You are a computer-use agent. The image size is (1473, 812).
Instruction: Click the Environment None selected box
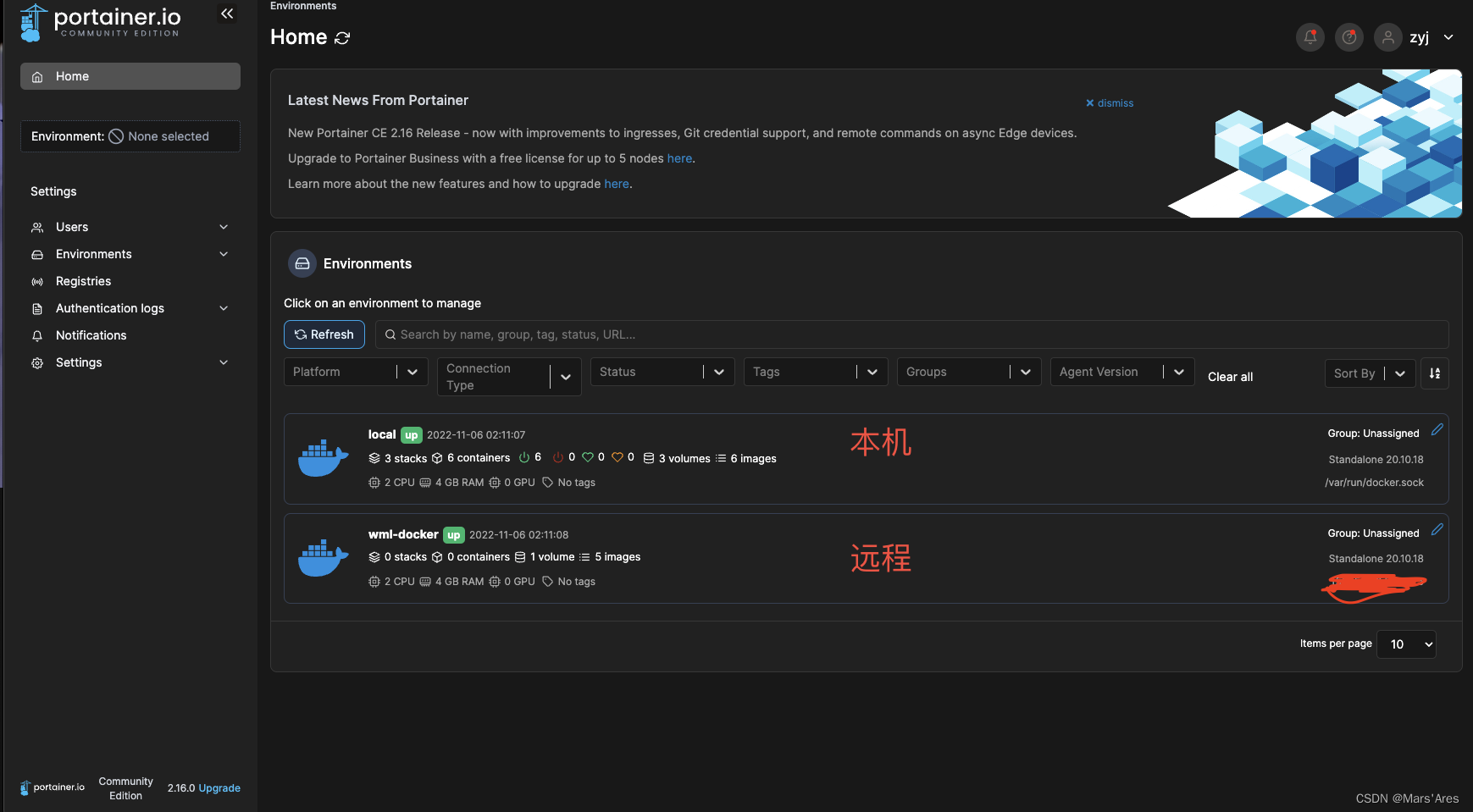coord(130,136)
